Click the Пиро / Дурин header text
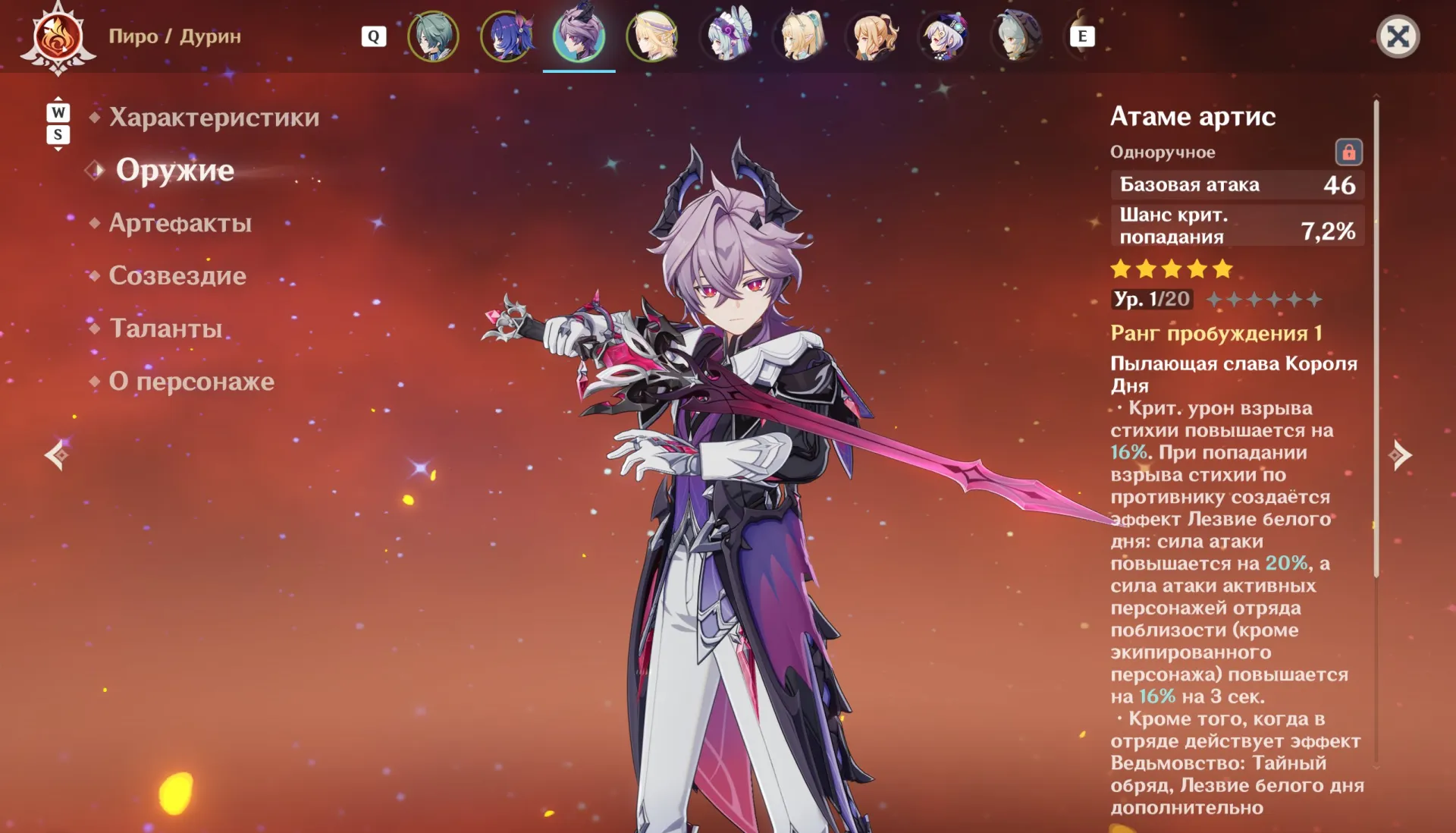The height and width of the screenshot is (833, 1456). tap(174, 36)
